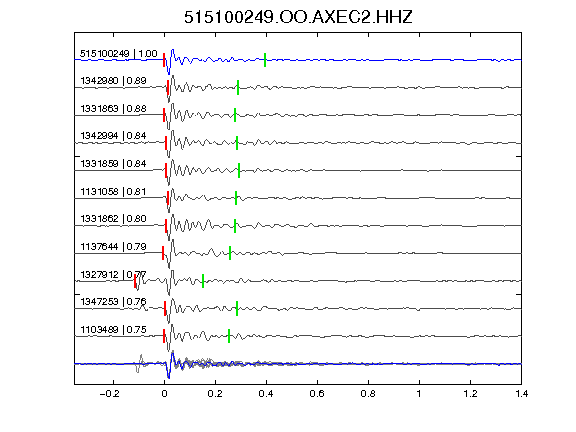The height and width of the screenshot is (432, 576).
Task: Select the label 515100249 | 1.00
Action: click(x=119, y=54)
